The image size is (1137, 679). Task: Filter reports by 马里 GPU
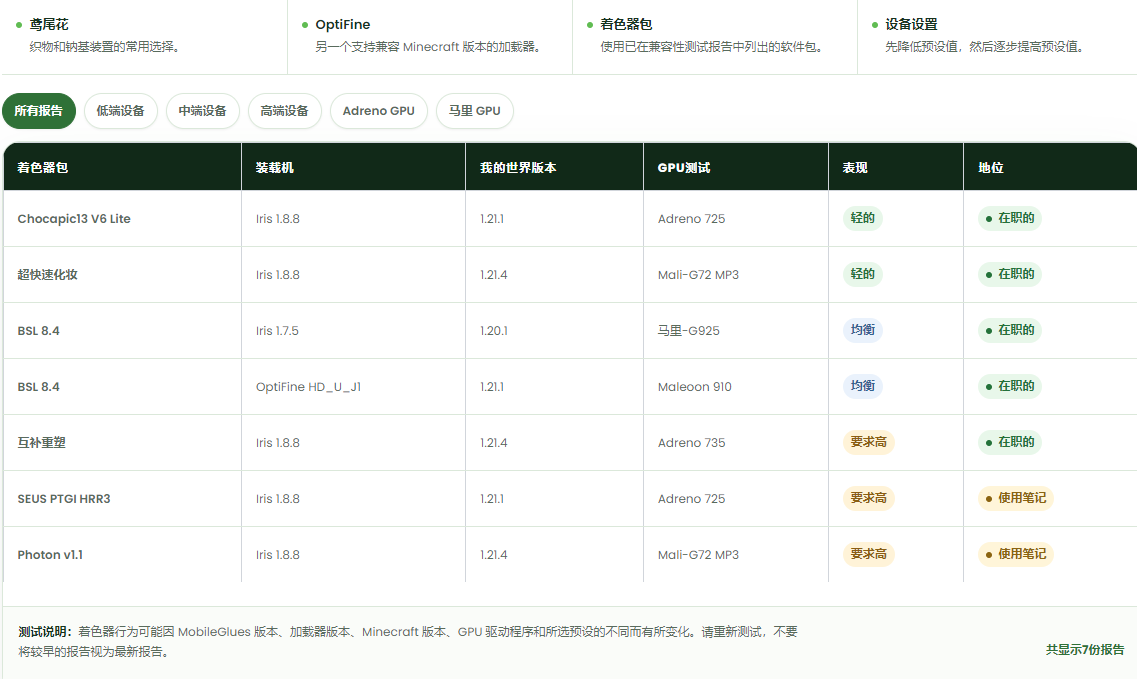coord(474,111)
